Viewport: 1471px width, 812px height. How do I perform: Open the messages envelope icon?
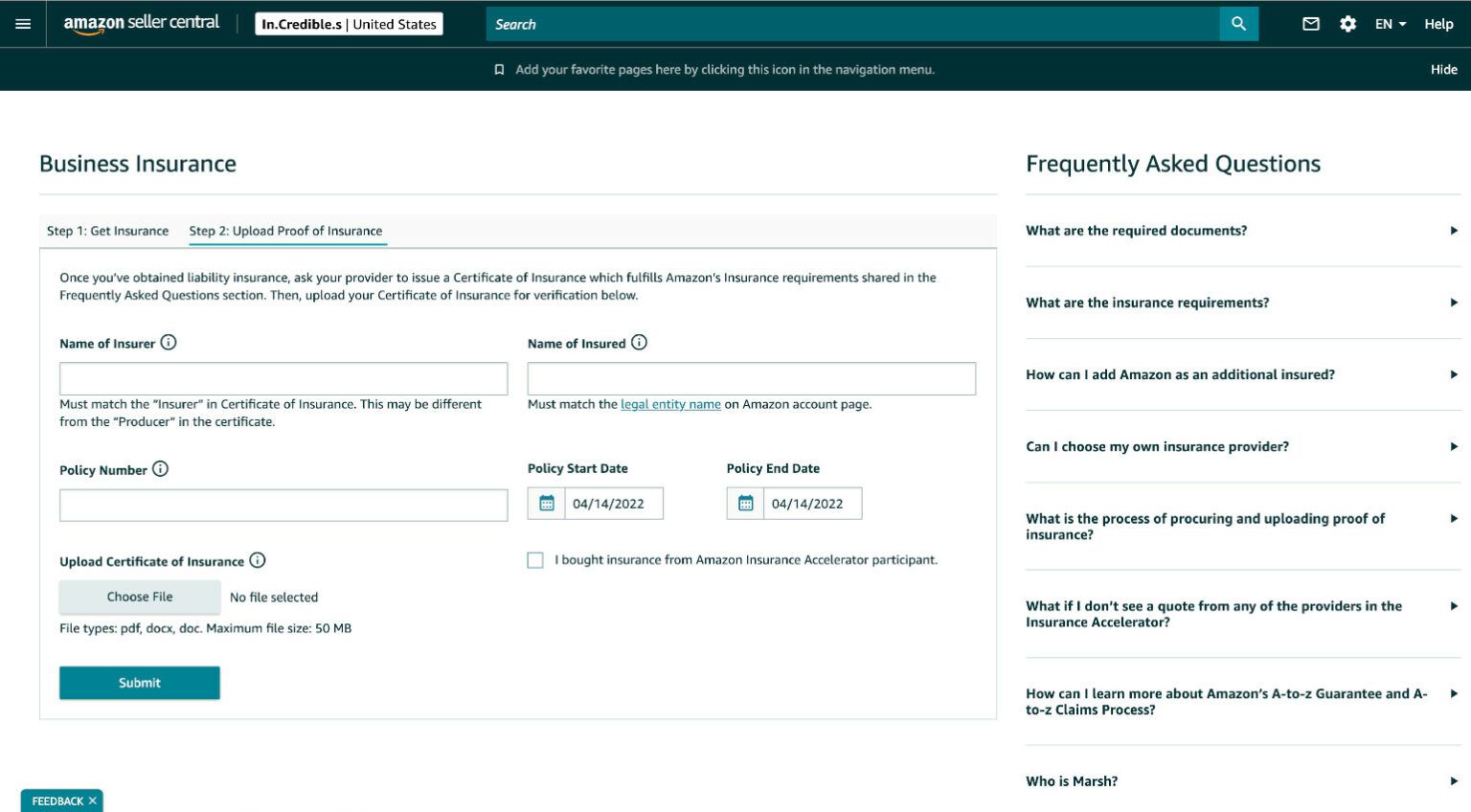(x=1312, y=24)
